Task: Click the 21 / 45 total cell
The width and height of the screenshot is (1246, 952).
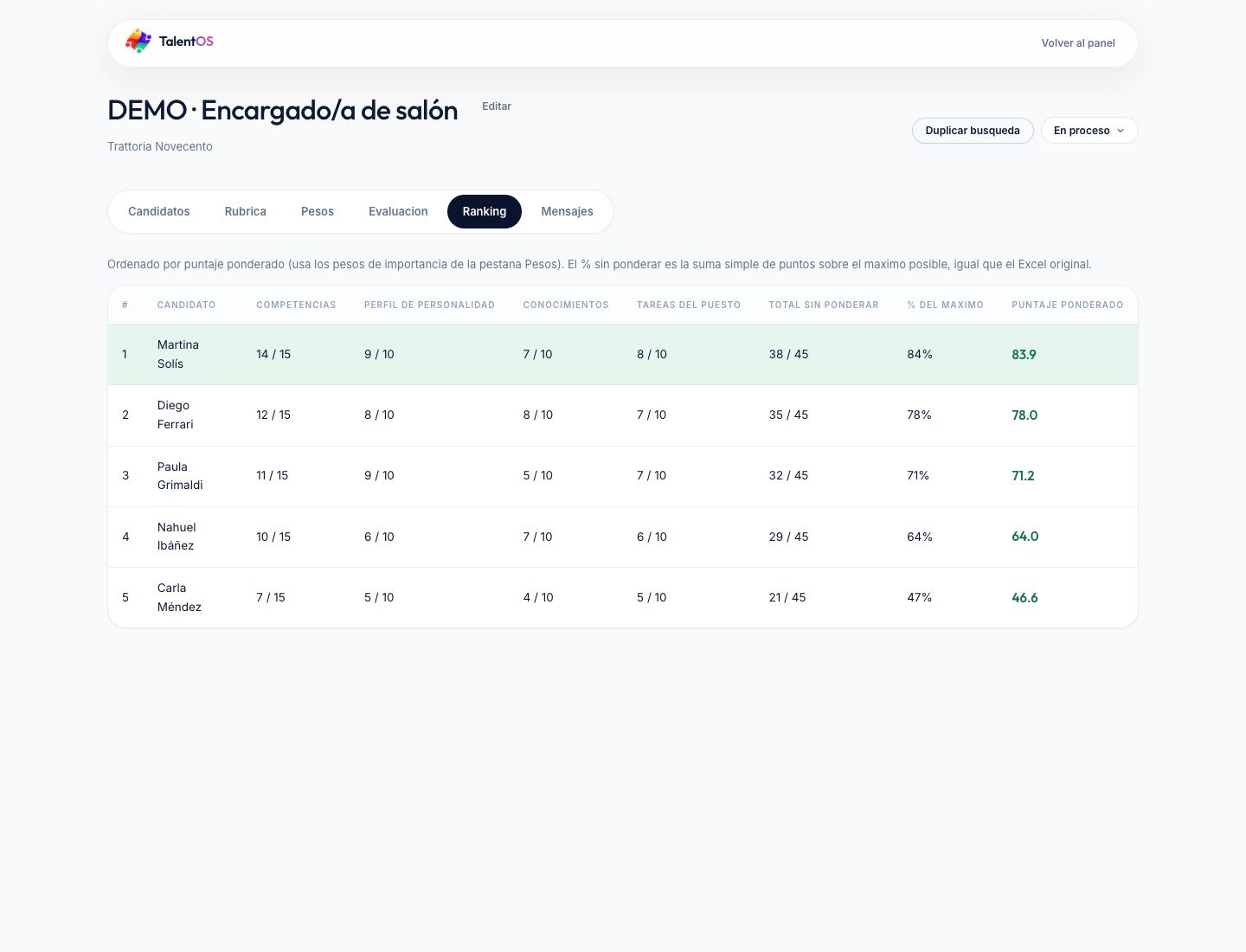Action: point(787,598)
